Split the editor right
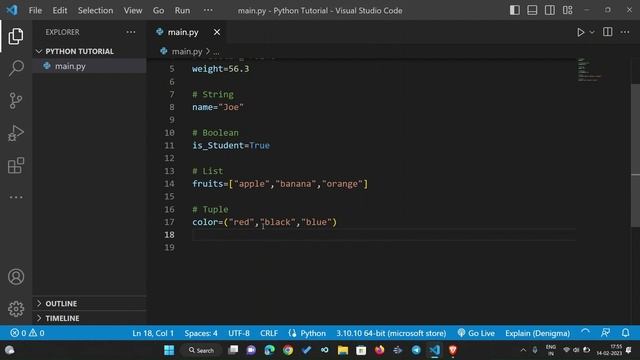The height and width of the screenshot is (360, 640). (607, 32)
